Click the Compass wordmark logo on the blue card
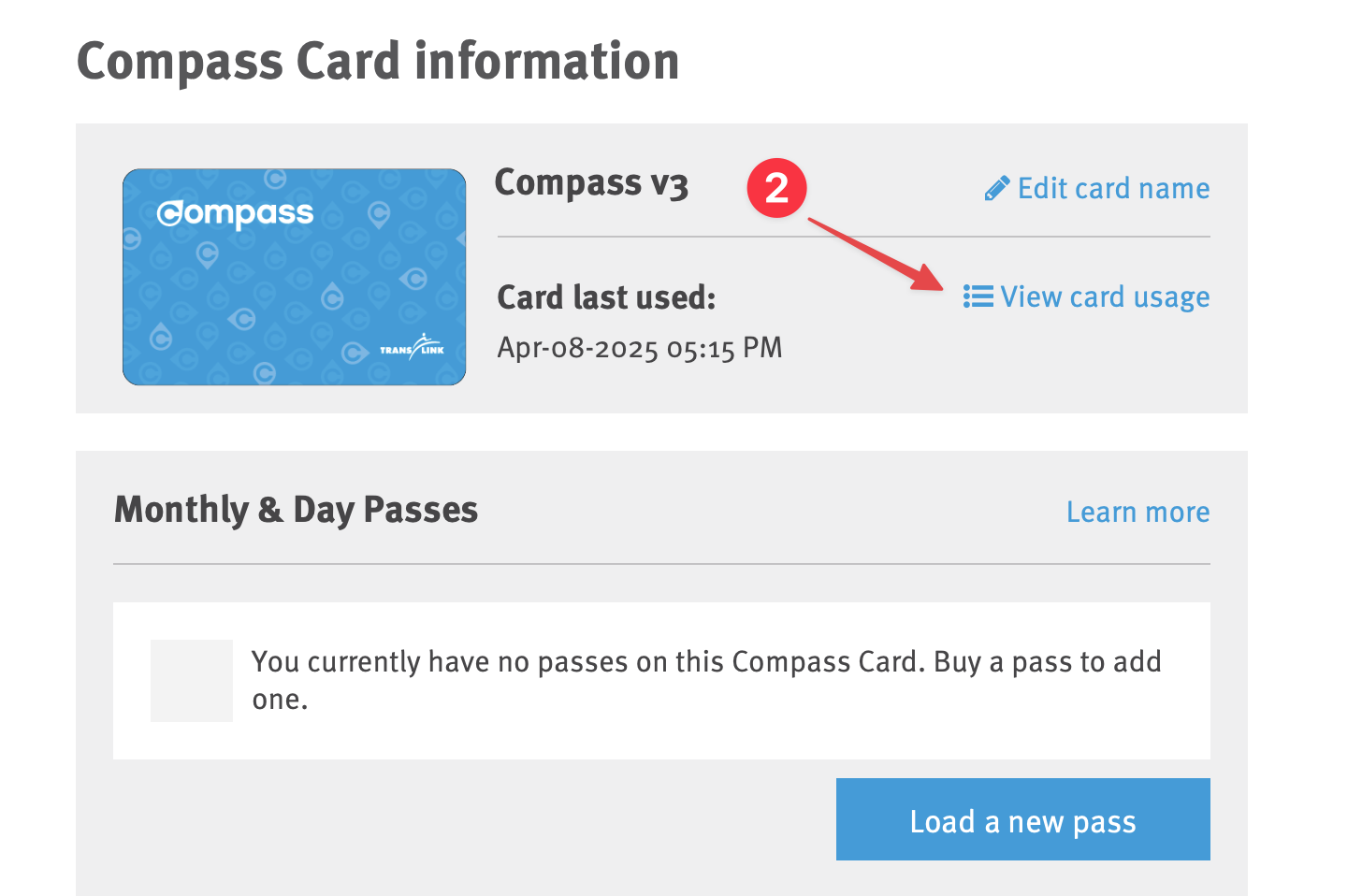The width and height of the screenshot is (1362, 896). tap(236, 213)
